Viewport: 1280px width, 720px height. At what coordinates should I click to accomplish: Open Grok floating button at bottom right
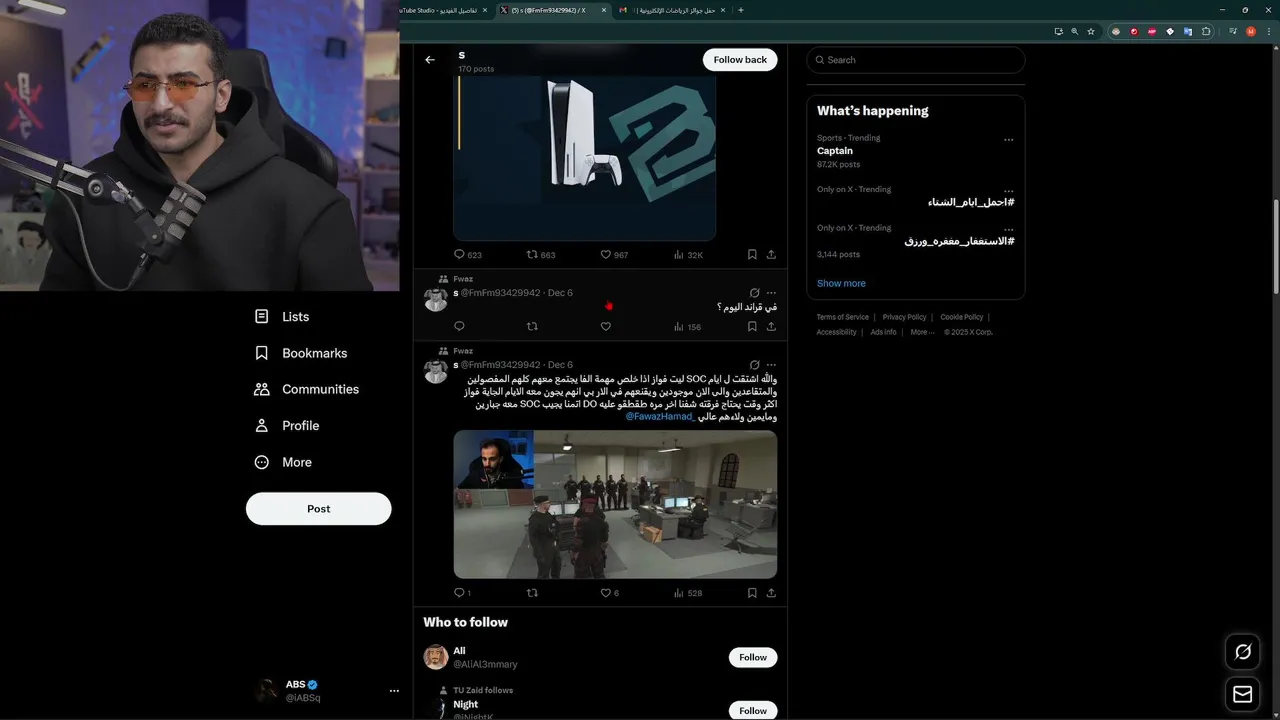pyautogui.click(x=1243, y=652)
